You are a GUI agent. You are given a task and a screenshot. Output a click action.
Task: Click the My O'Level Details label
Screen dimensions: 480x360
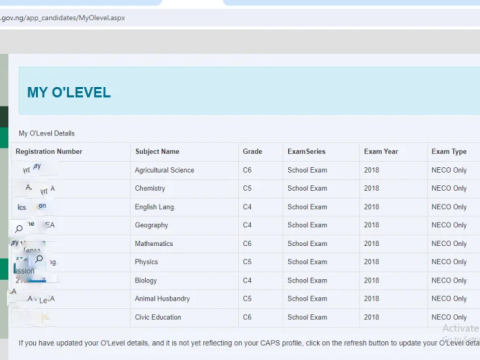47,133
